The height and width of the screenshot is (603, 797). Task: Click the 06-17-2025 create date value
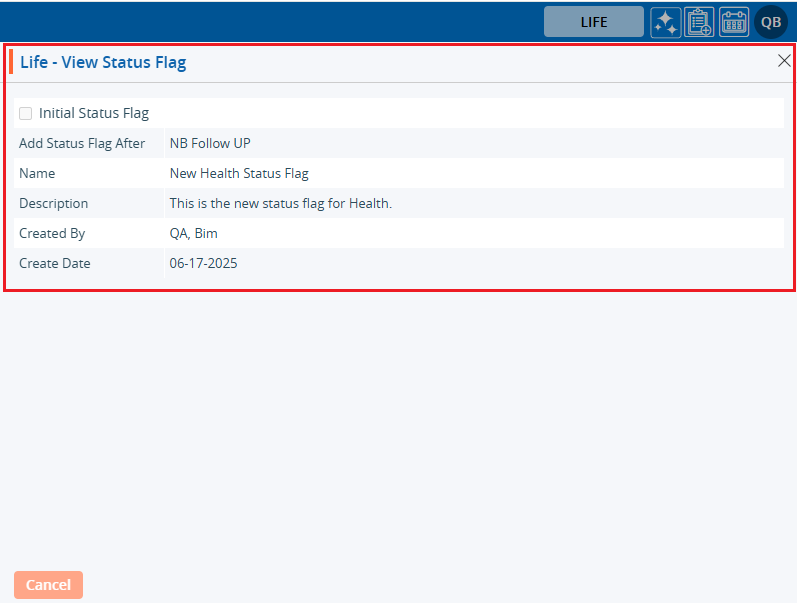tap(203, 263)
